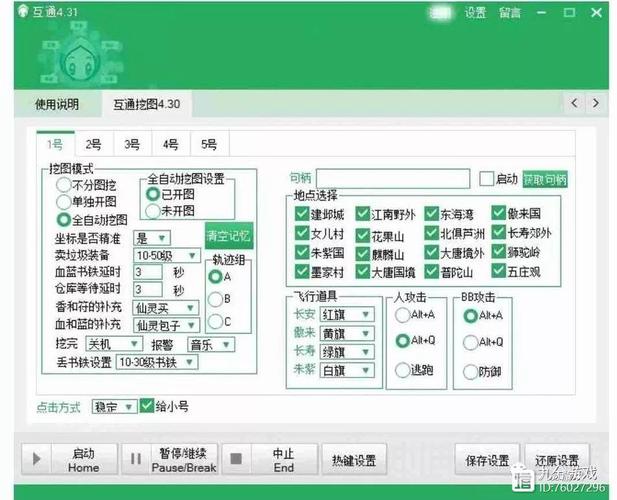Open 傲来 flag dropdown

347,334
